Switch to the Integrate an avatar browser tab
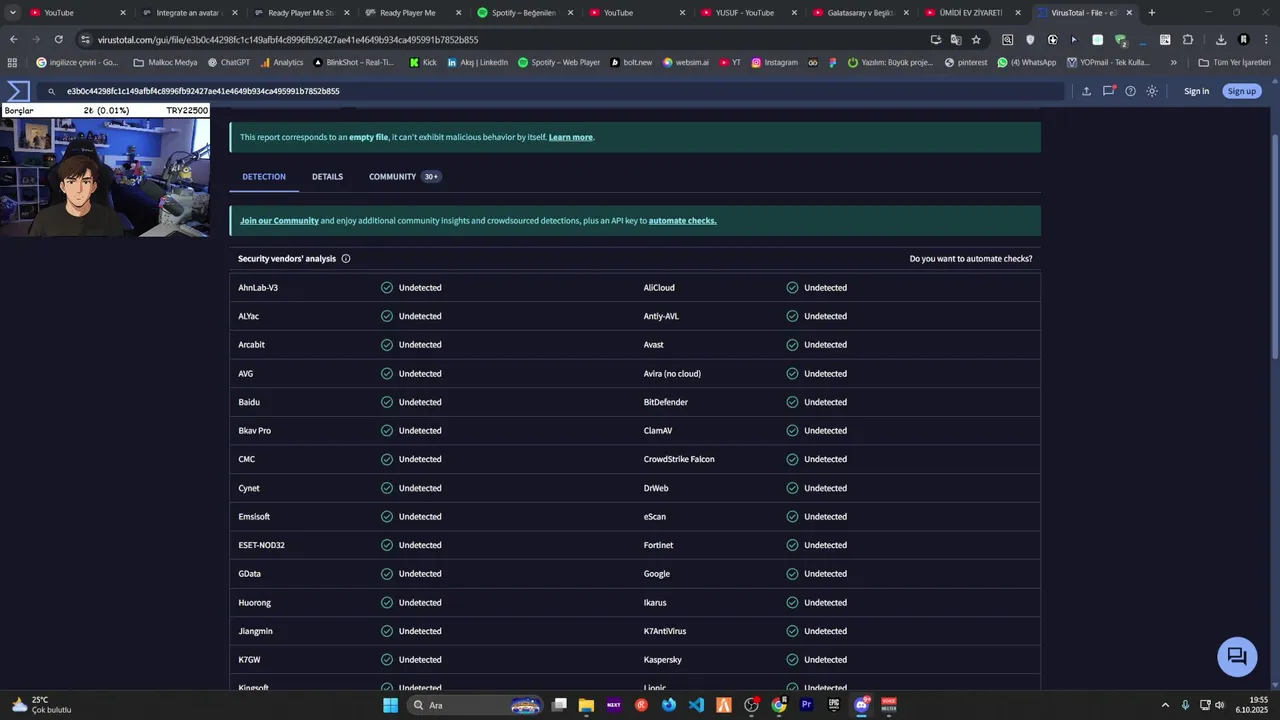This screenshot has width=1280, height=720. click(191, 13)
